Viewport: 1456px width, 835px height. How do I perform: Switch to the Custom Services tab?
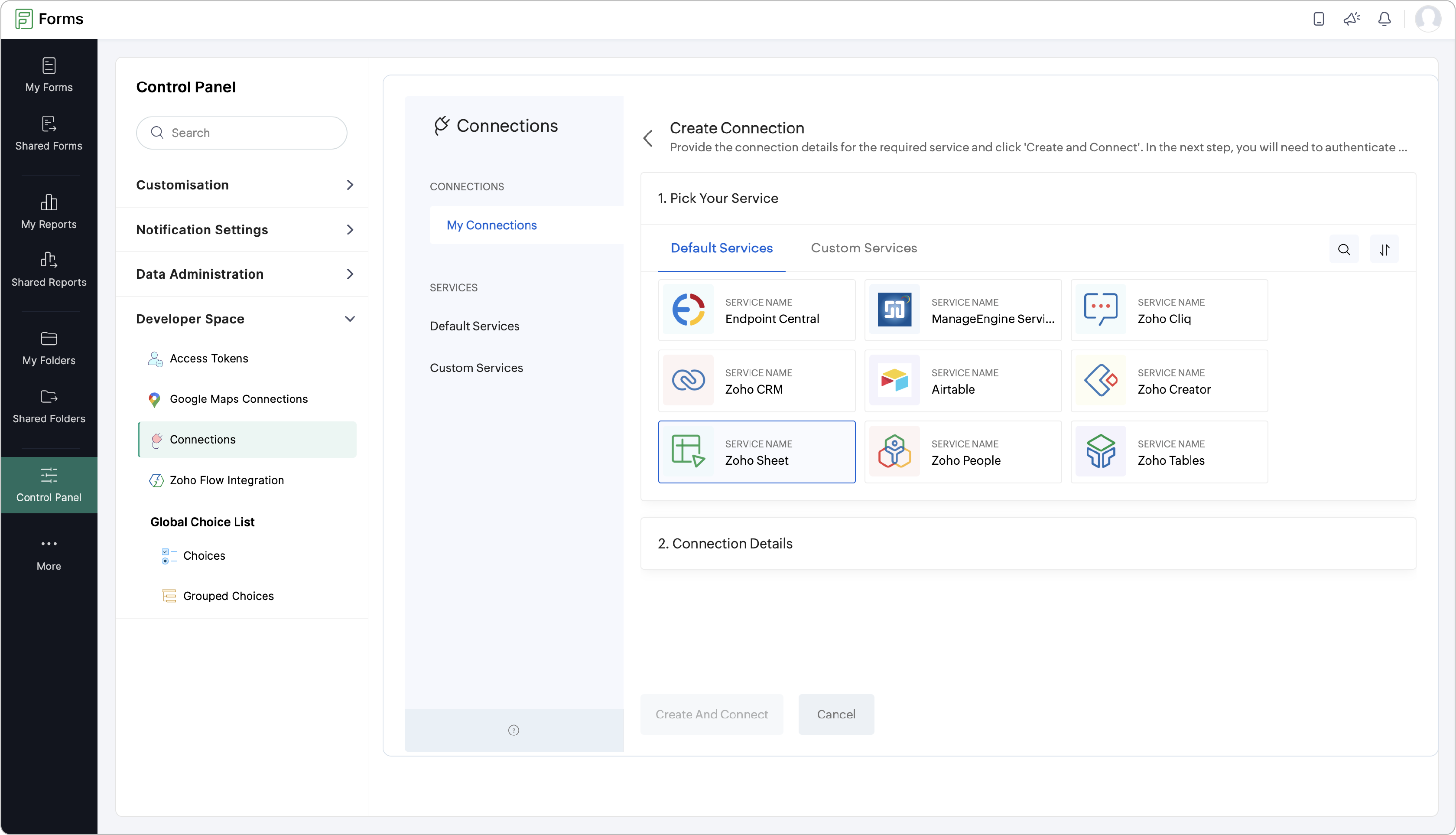click(x=864, y=248)
